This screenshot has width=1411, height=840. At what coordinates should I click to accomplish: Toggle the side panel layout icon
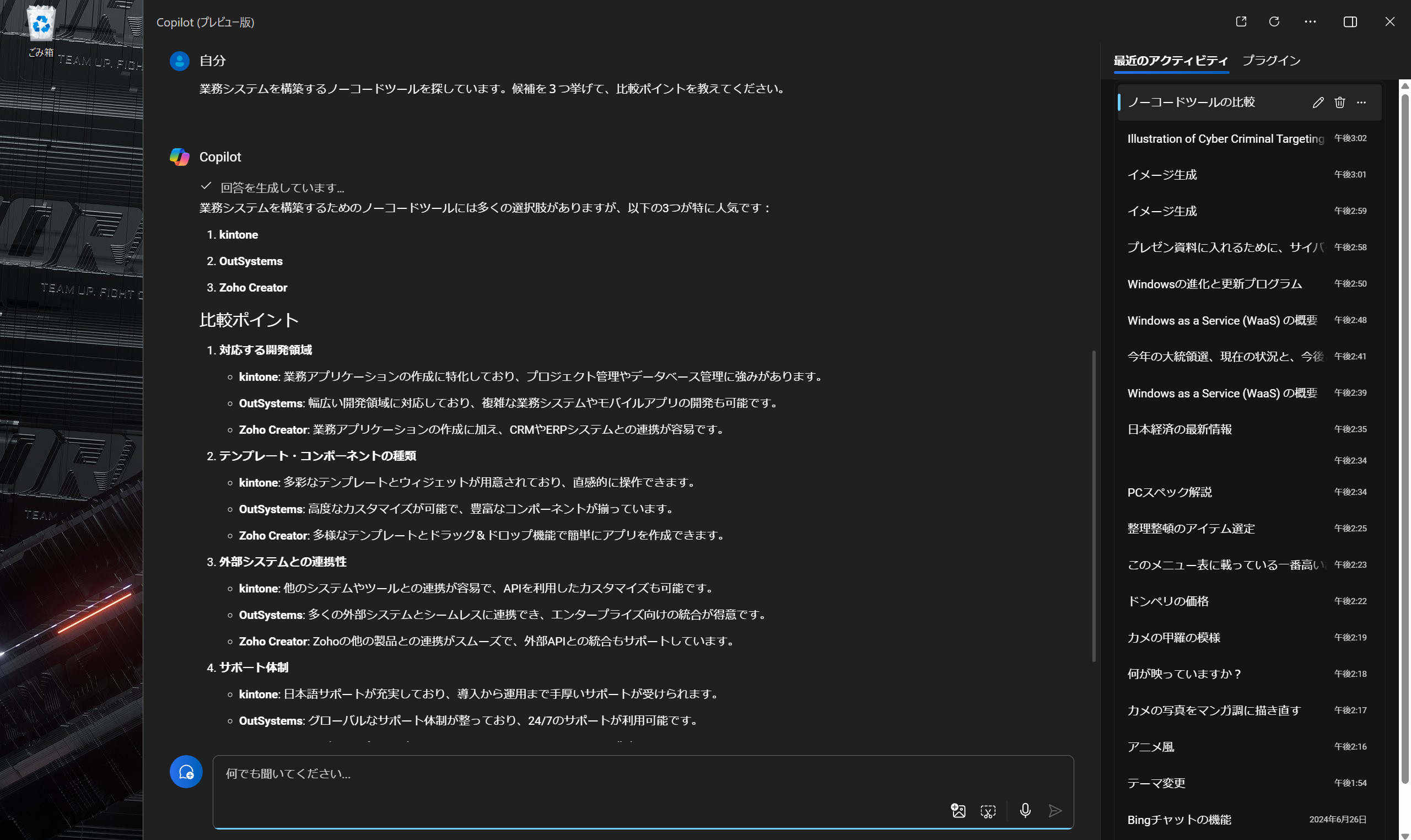click(x=1351, y=21)
